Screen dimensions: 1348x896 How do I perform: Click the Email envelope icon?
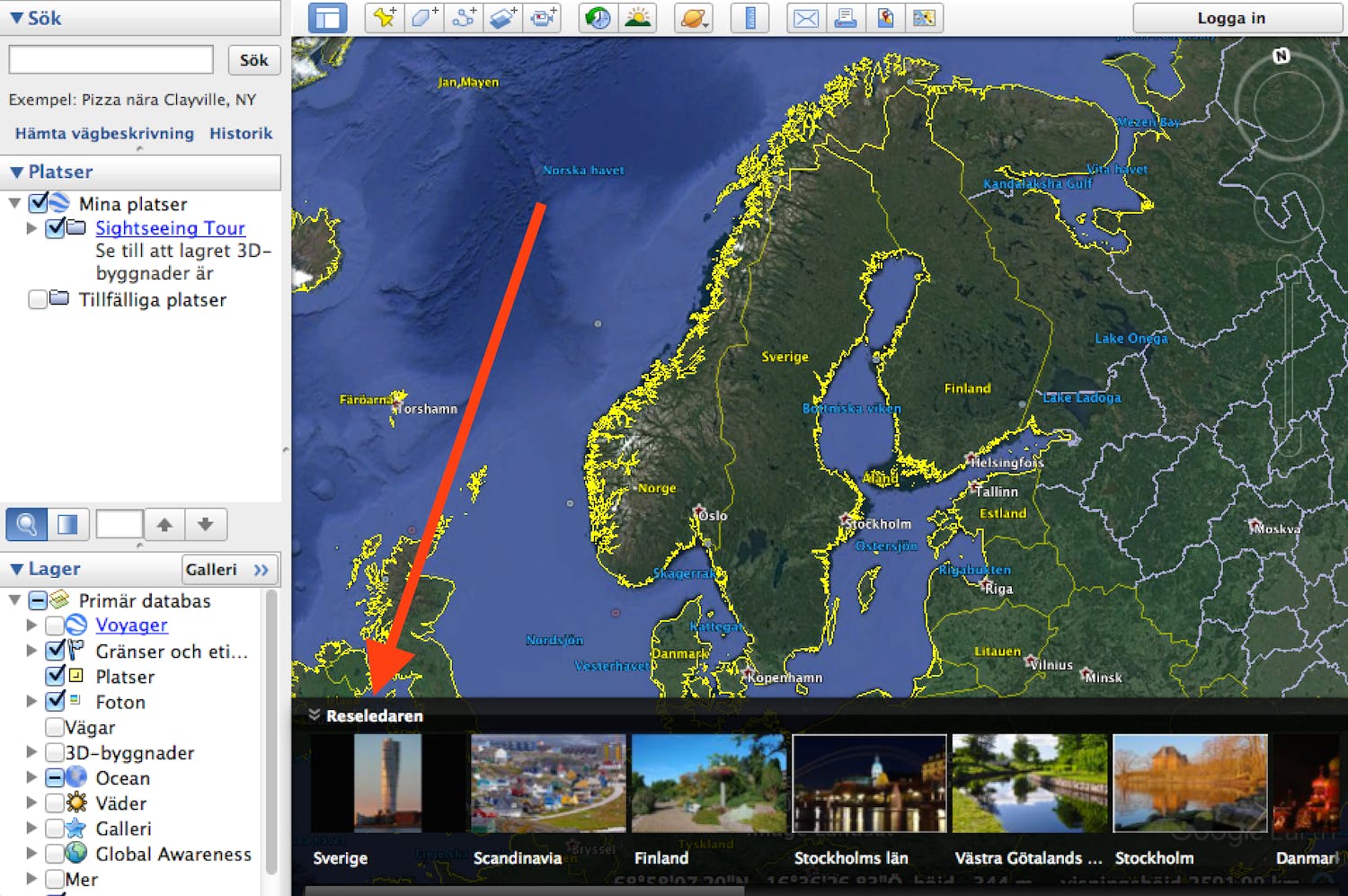pyautogui.click(x=806, y=18)
